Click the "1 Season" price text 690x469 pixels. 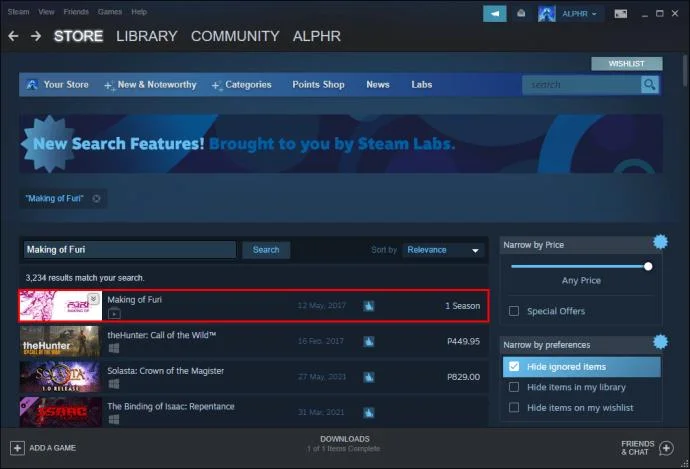(462, 306)
